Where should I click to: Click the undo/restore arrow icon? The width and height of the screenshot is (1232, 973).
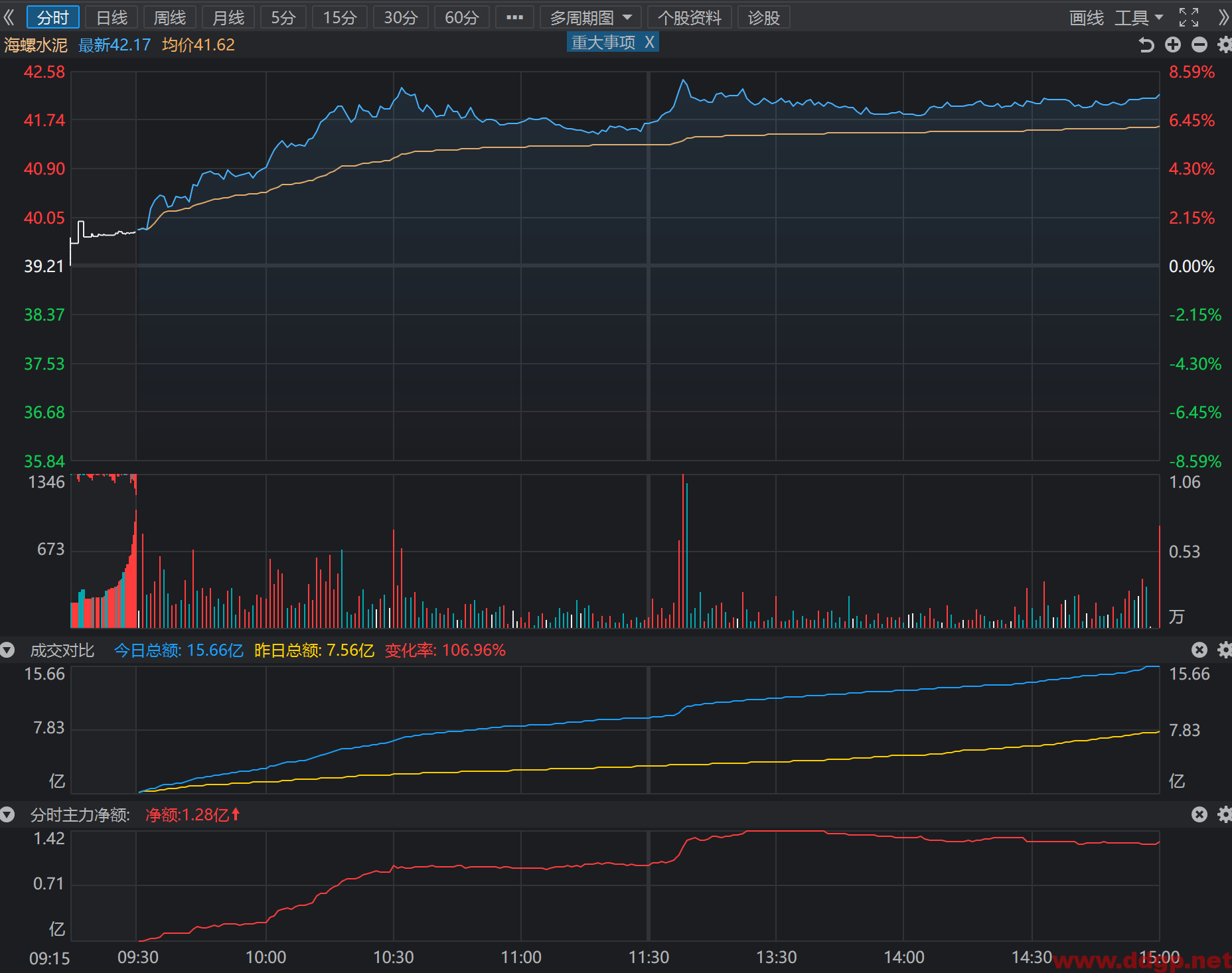(x=1146, y=44)
